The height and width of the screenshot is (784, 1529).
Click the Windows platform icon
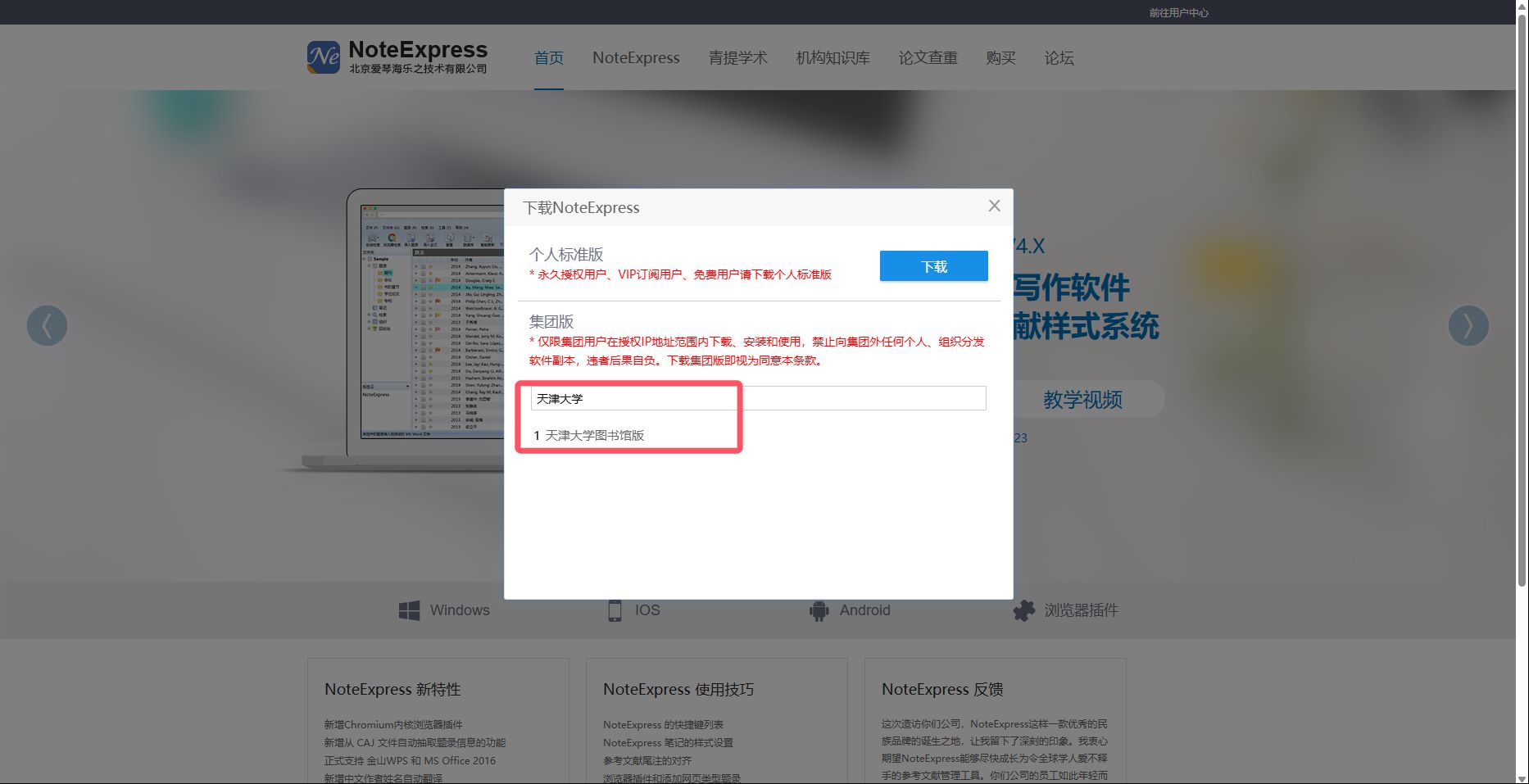coord(409,610)
